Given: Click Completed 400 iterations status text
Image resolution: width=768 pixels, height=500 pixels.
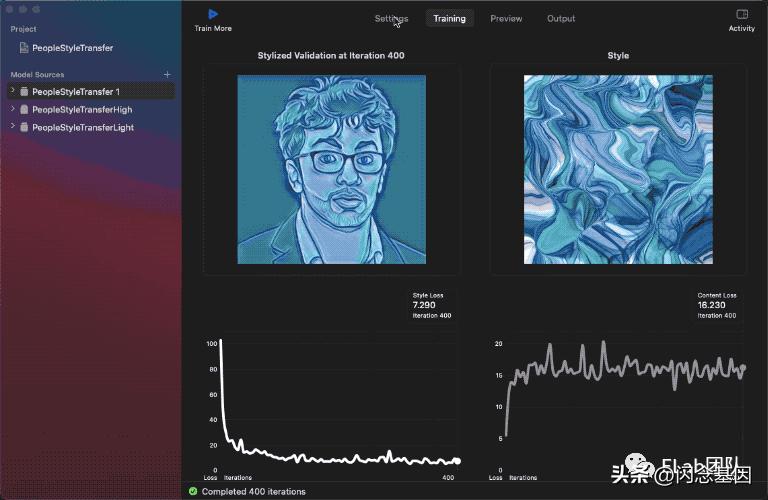Looking at the screenshot, I should [x=254, y=491].
